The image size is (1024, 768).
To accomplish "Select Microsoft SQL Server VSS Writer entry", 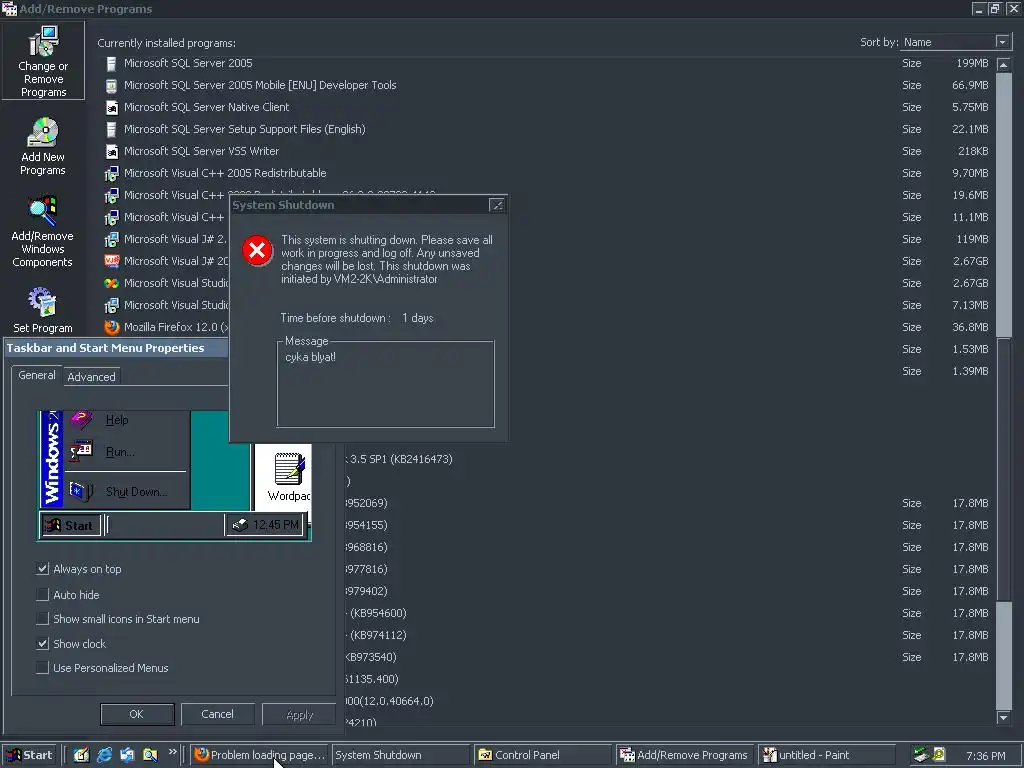I will (201, 152).
